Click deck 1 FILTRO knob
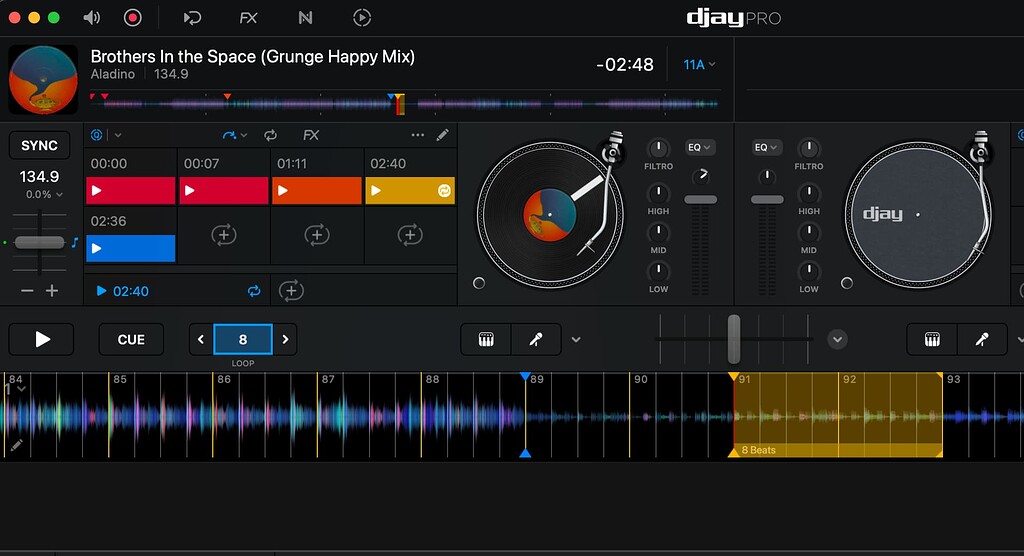Screen dimensions: 1024x556 (658, 148)
